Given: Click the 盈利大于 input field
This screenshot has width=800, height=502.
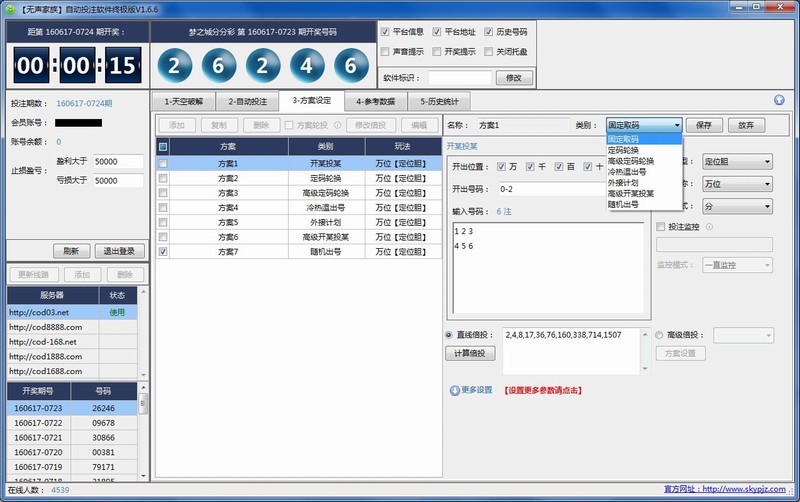Looking at the screenshot, I should point(118,161).
